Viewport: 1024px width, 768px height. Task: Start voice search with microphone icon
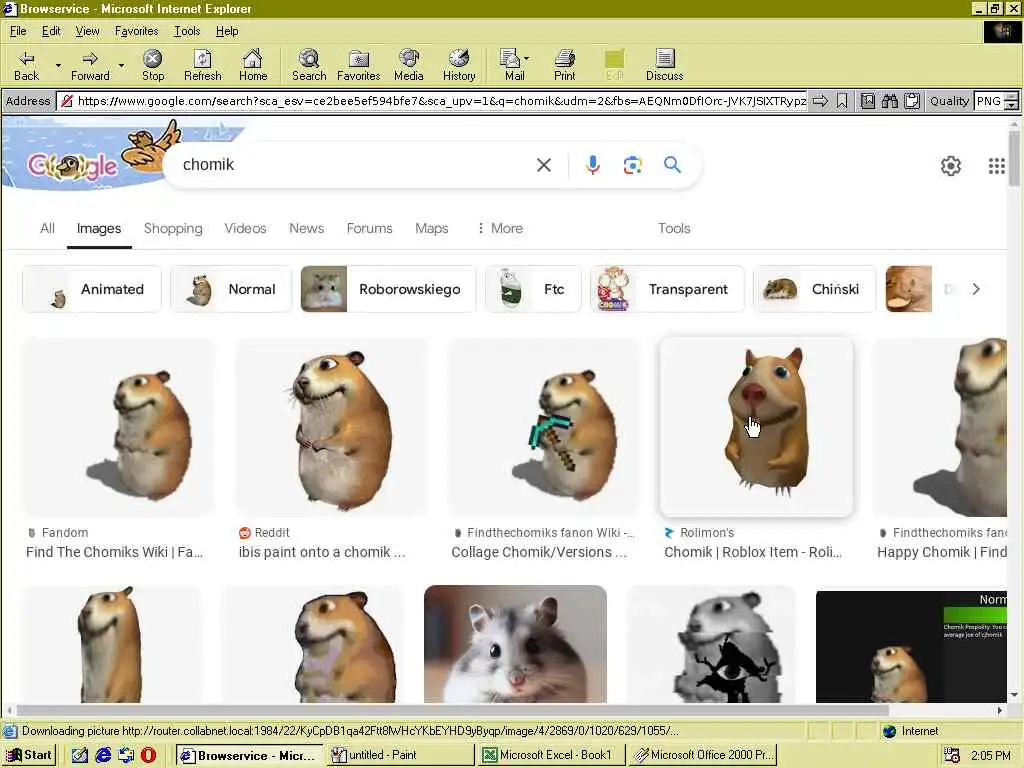[x=592, y=165]
